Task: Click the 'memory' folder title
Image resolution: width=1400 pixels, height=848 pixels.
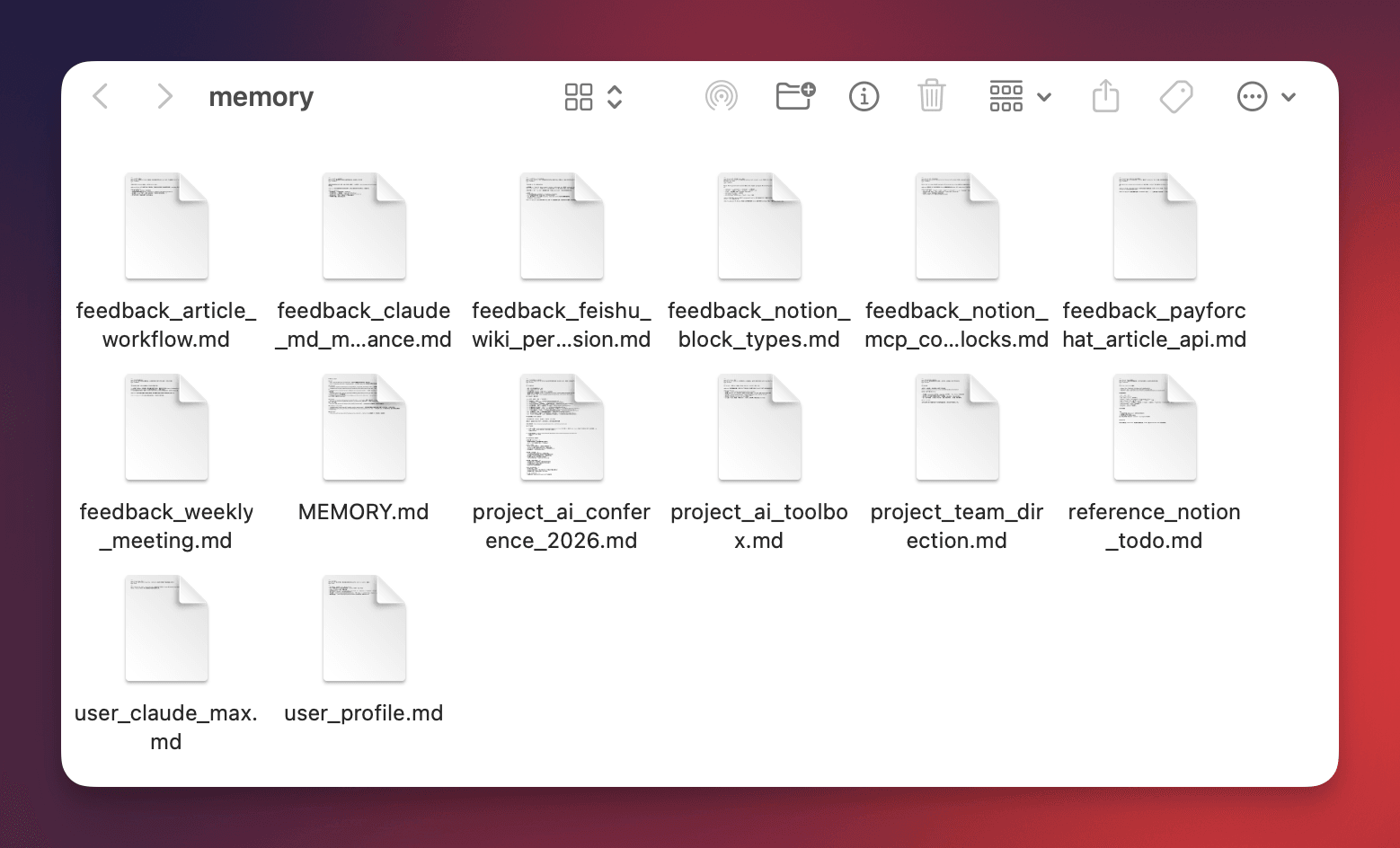Action: pos(261,97)
